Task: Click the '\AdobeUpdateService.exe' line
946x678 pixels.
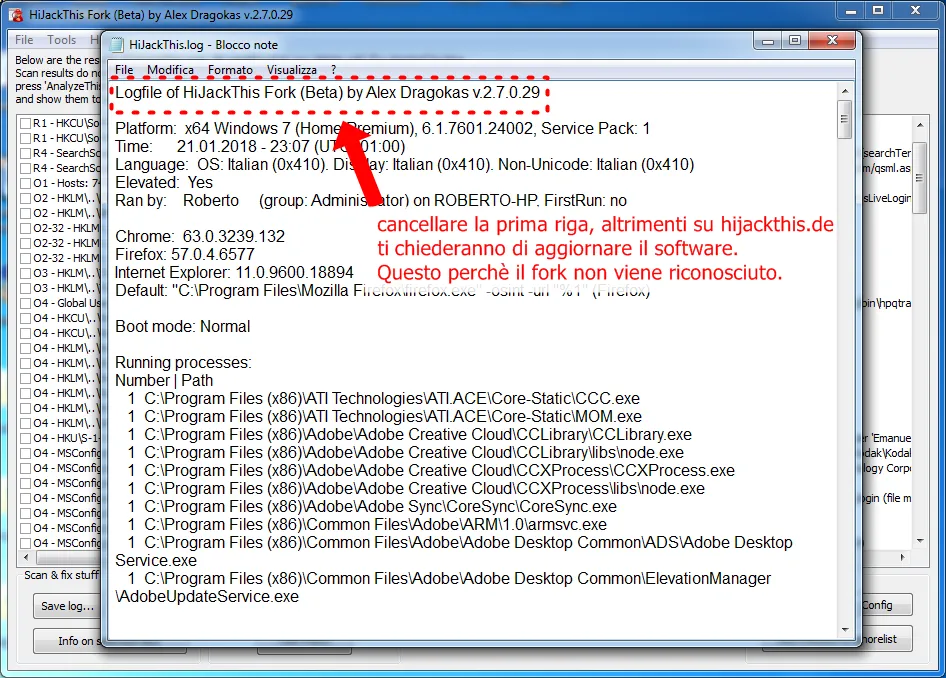Action: pos(207,597)
